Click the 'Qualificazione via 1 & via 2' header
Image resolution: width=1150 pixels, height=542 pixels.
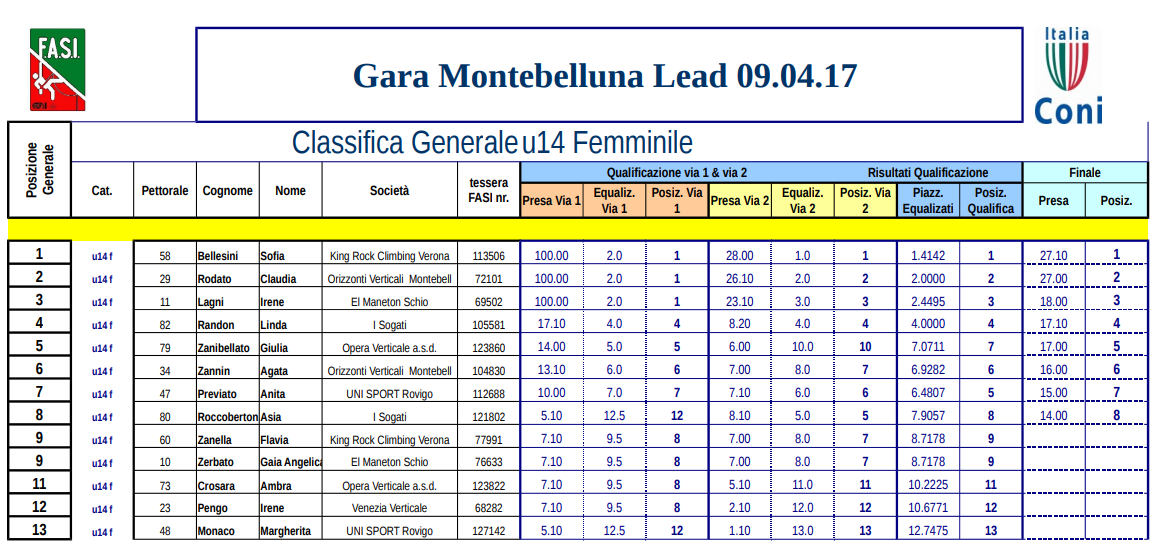click(x=677, y=173)
